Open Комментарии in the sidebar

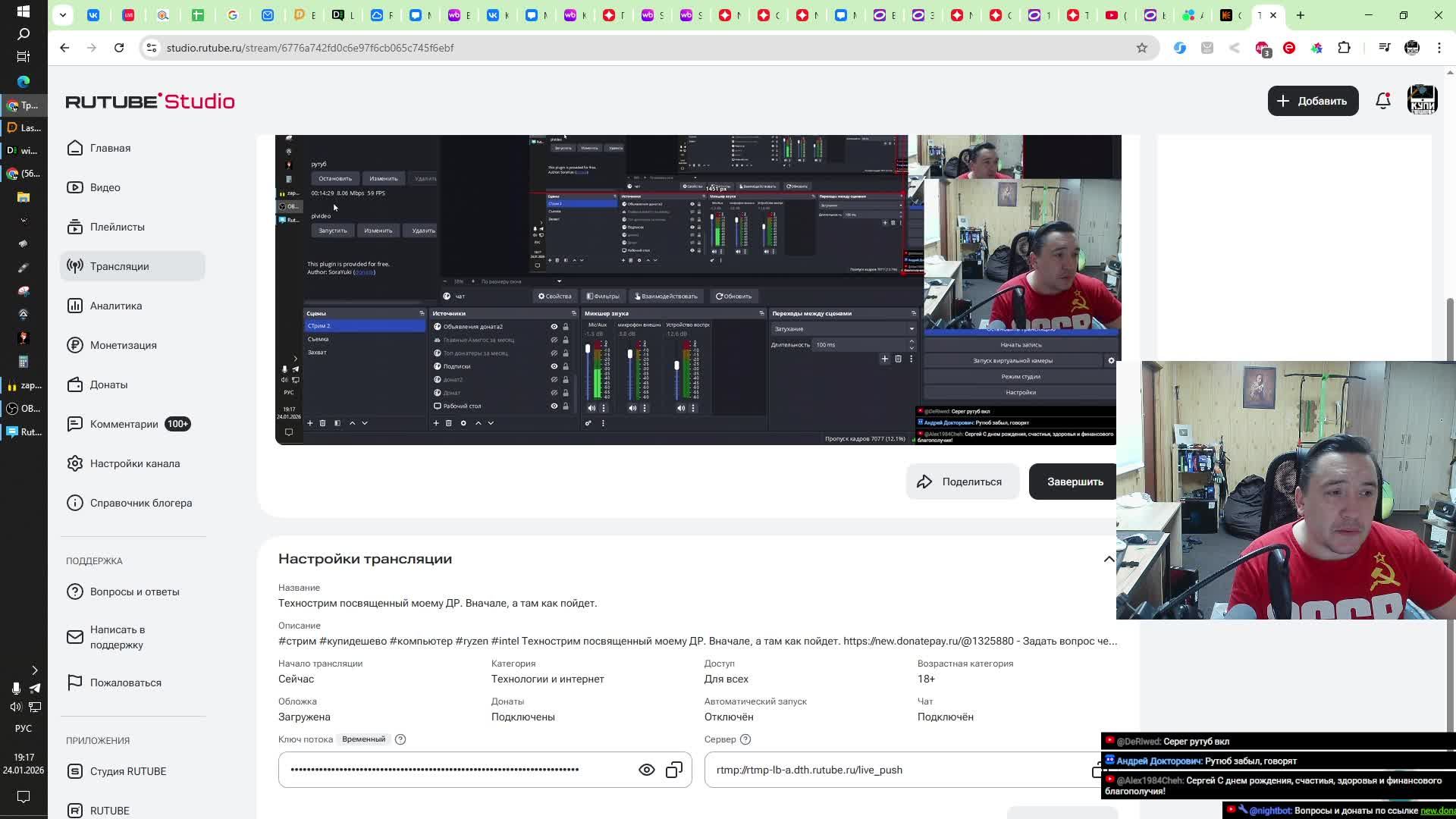(x=124, y=424)
